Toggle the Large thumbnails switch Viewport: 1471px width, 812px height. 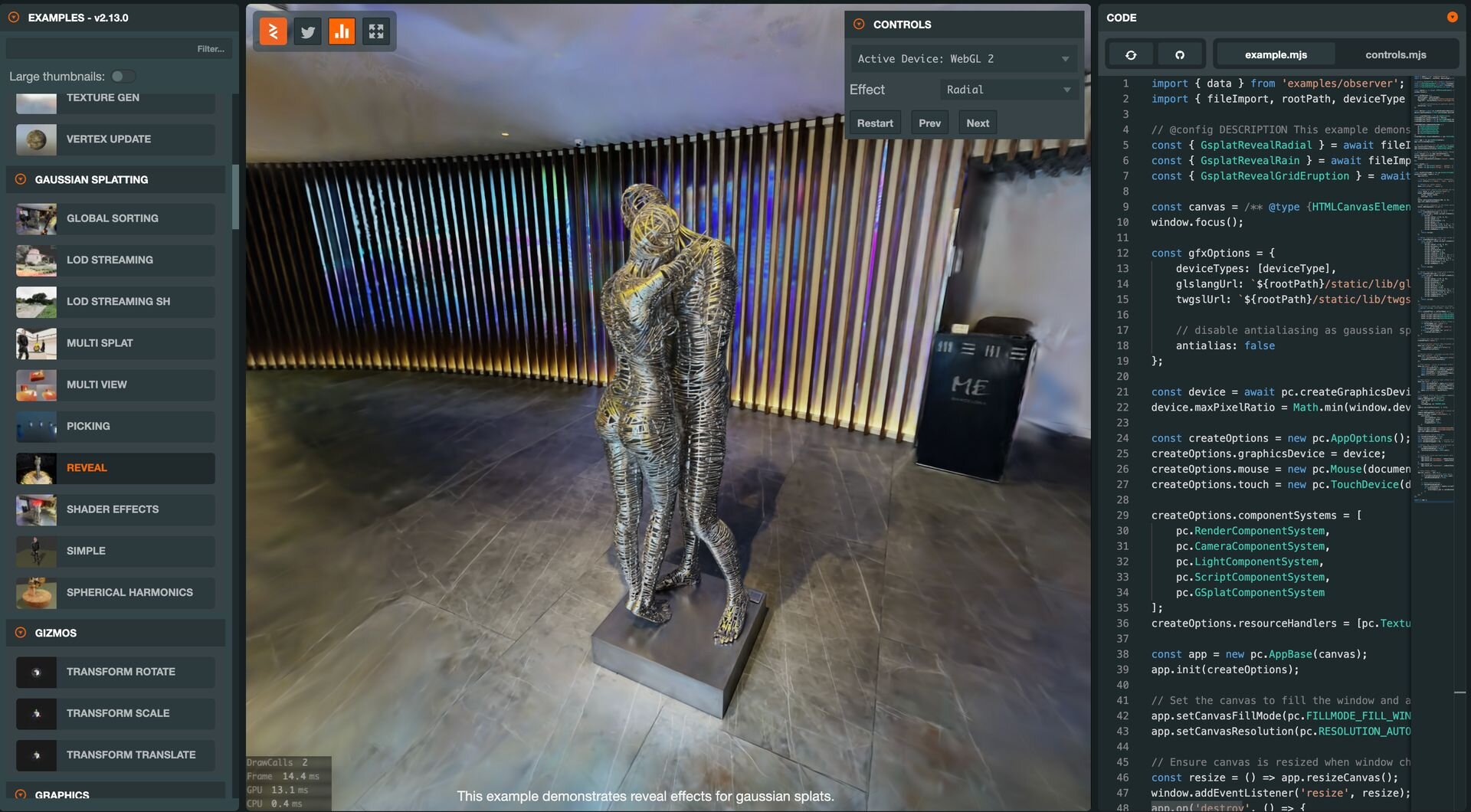[123, 77]
